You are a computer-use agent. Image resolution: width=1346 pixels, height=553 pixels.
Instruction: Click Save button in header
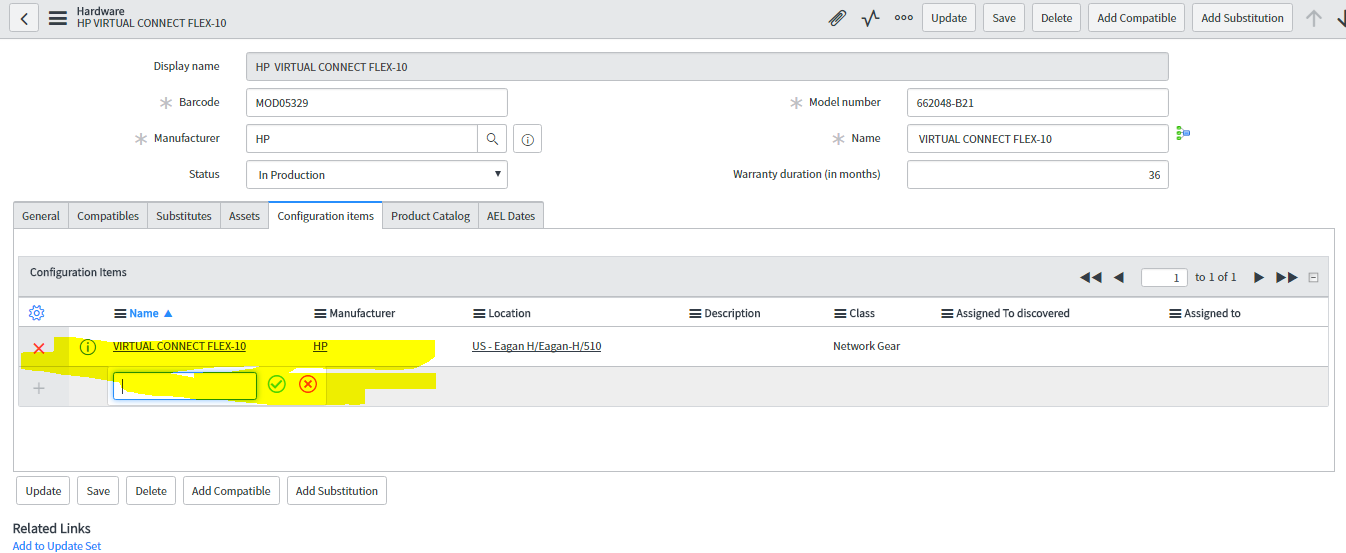pos(1004,18)
